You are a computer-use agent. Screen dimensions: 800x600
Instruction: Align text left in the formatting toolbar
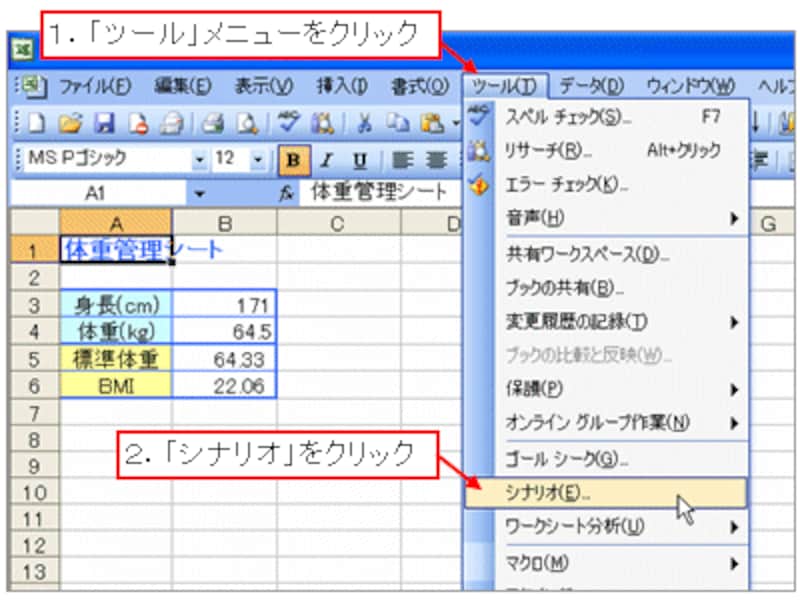(x=403, y=160)
